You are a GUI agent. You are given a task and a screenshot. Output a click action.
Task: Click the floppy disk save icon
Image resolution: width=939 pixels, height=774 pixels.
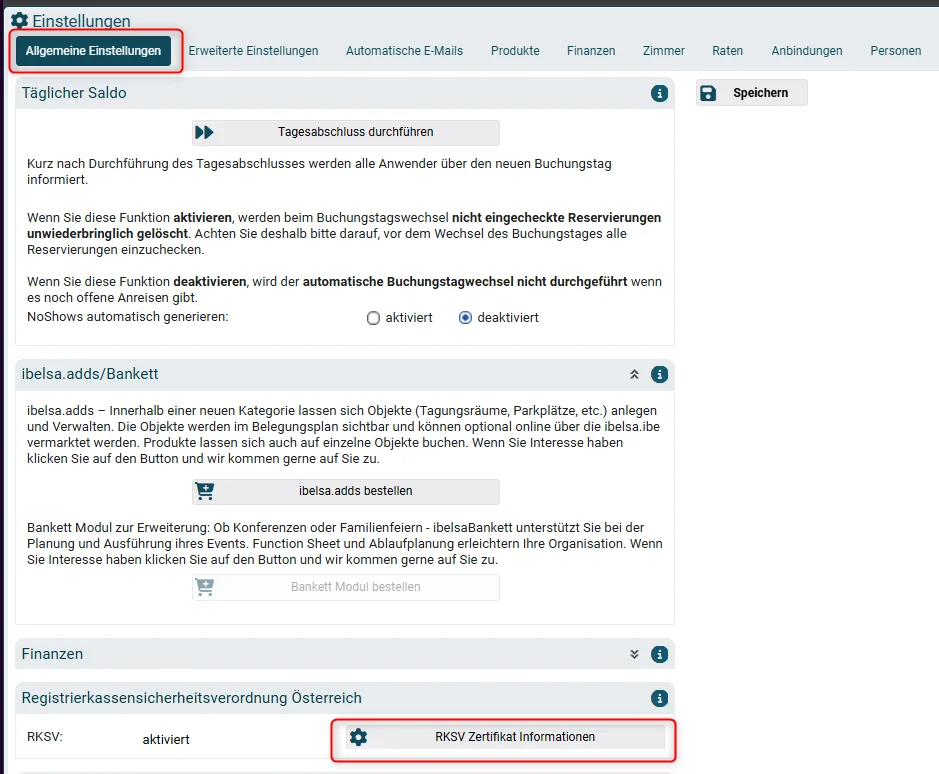(708, 93)
